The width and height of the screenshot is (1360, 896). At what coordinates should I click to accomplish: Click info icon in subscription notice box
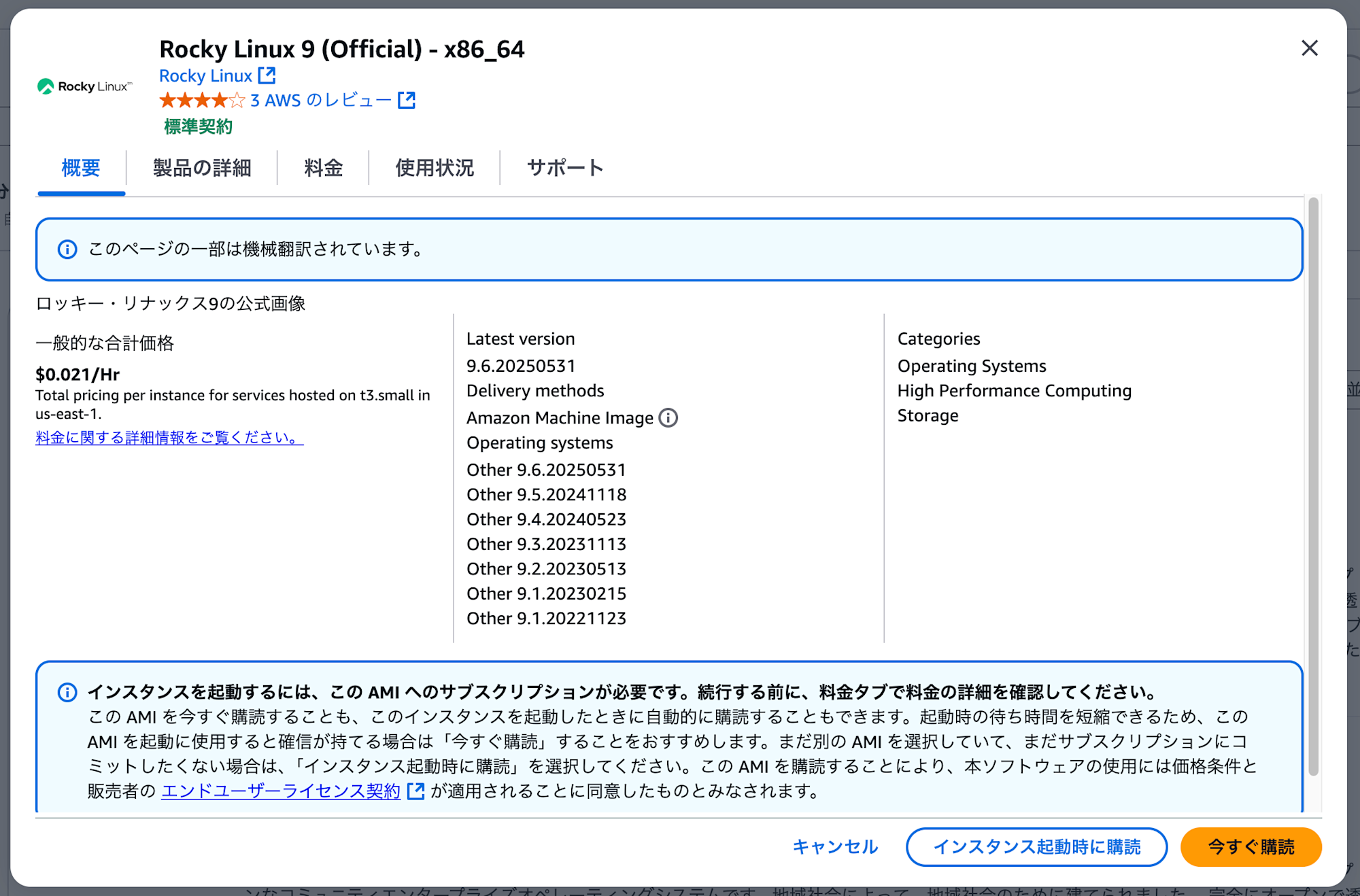(x=67, y=693)
